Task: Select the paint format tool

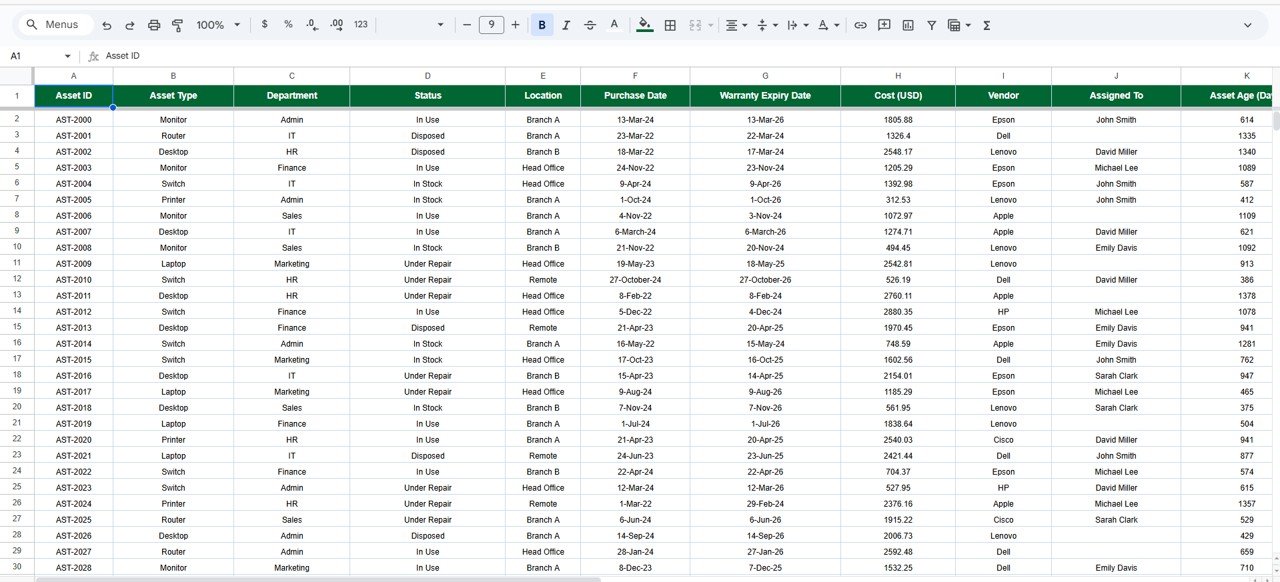Action: 177,25
